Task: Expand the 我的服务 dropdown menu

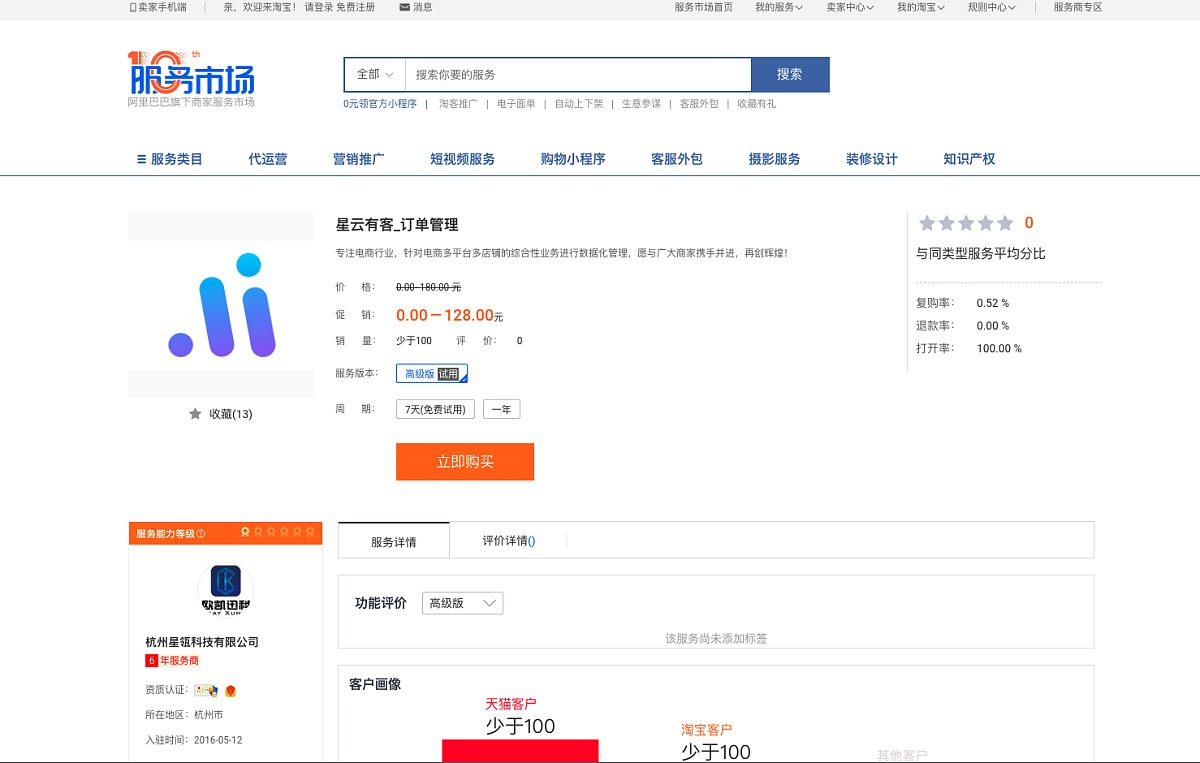Action: click(x=779, y=7)
